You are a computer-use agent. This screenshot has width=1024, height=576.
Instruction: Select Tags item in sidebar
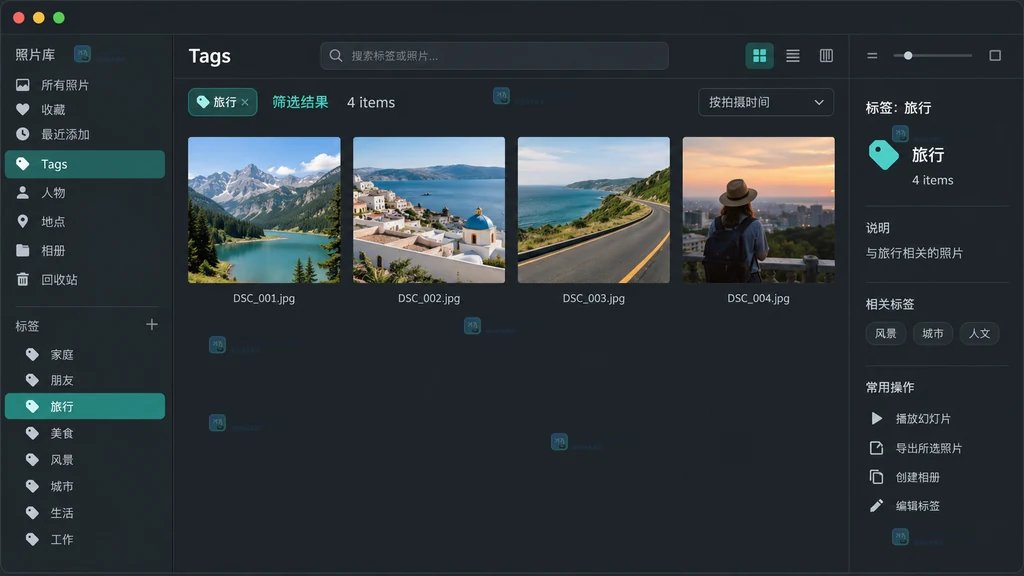85,164
